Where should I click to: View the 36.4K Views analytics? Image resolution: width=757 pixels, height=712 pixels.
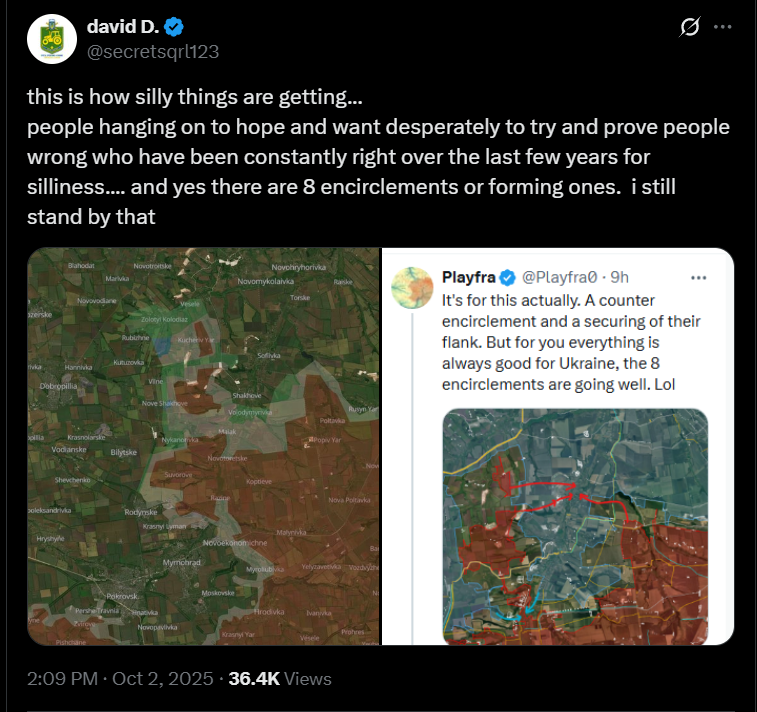280,679
